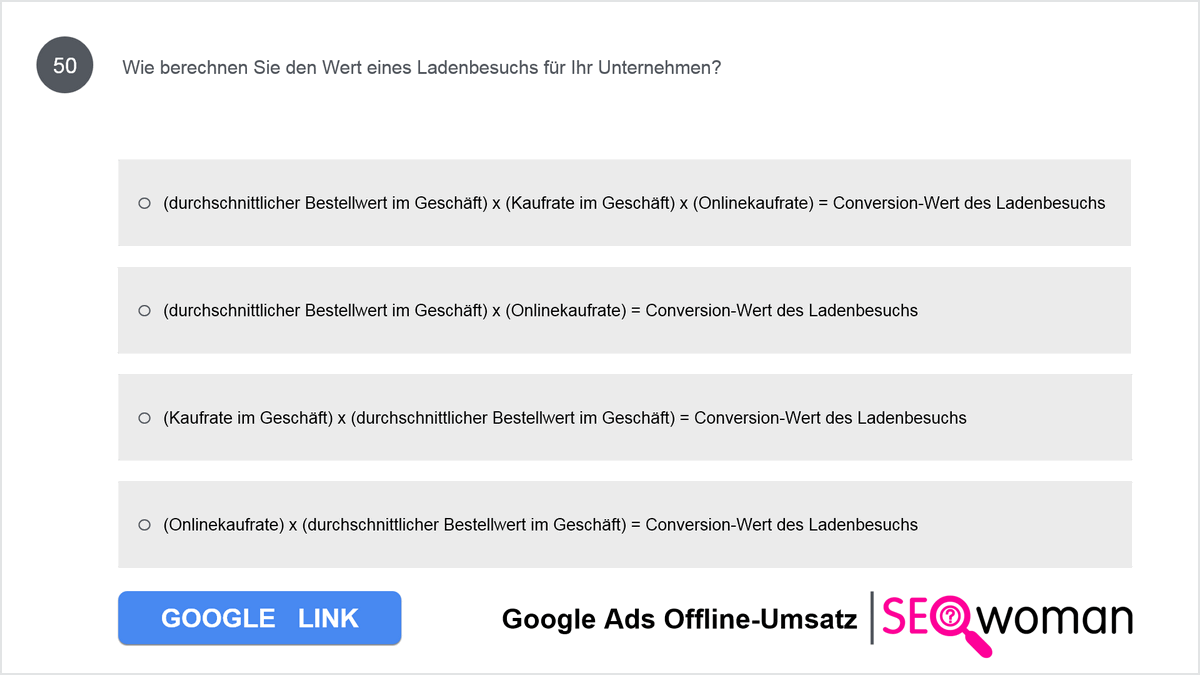
Task: Click the first answer option text
Action: pyautogui.click(x=634, y=203)
